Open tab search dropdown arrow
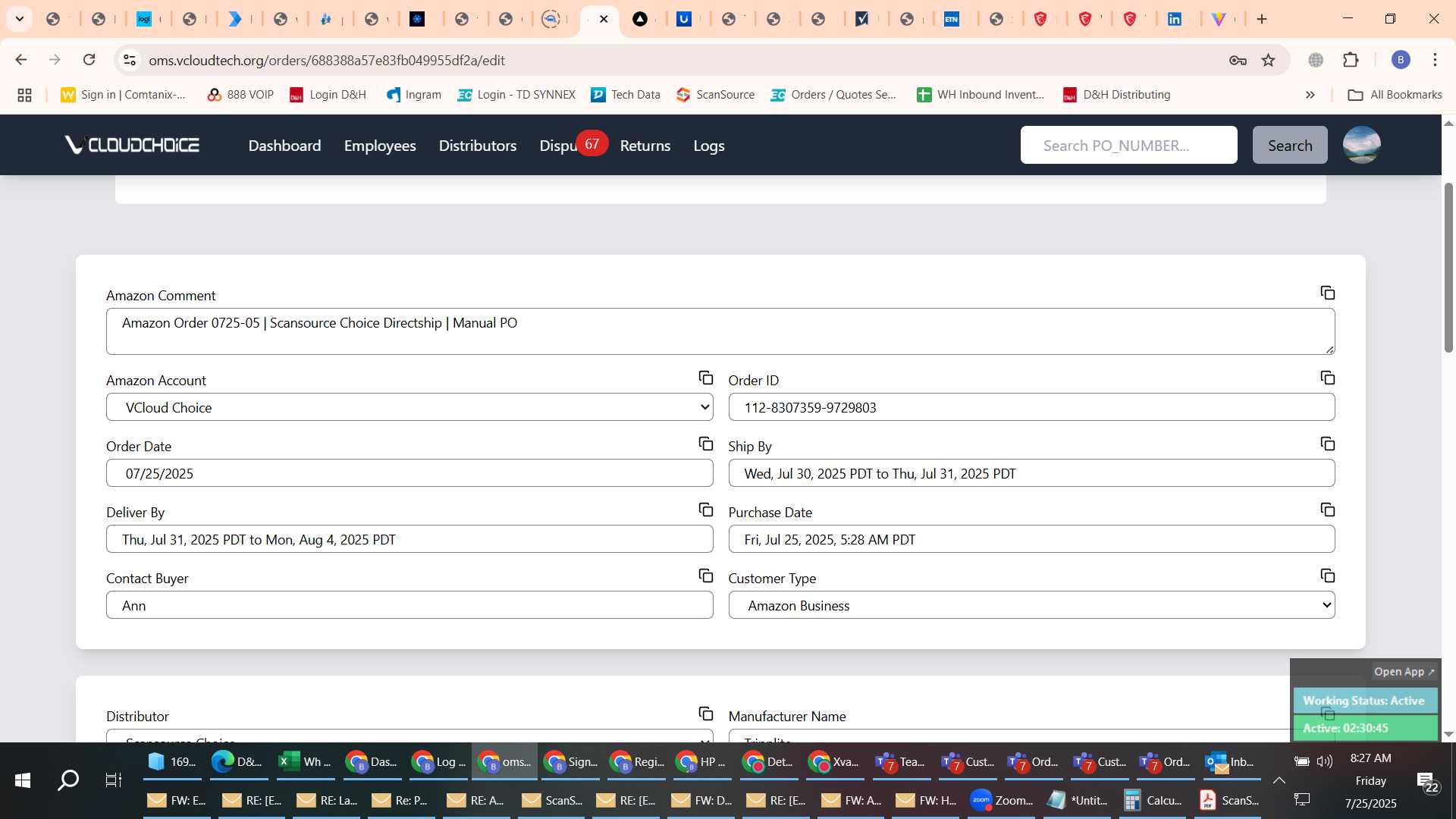Viewport: 1456px width, 819px height. coord(20,19)
